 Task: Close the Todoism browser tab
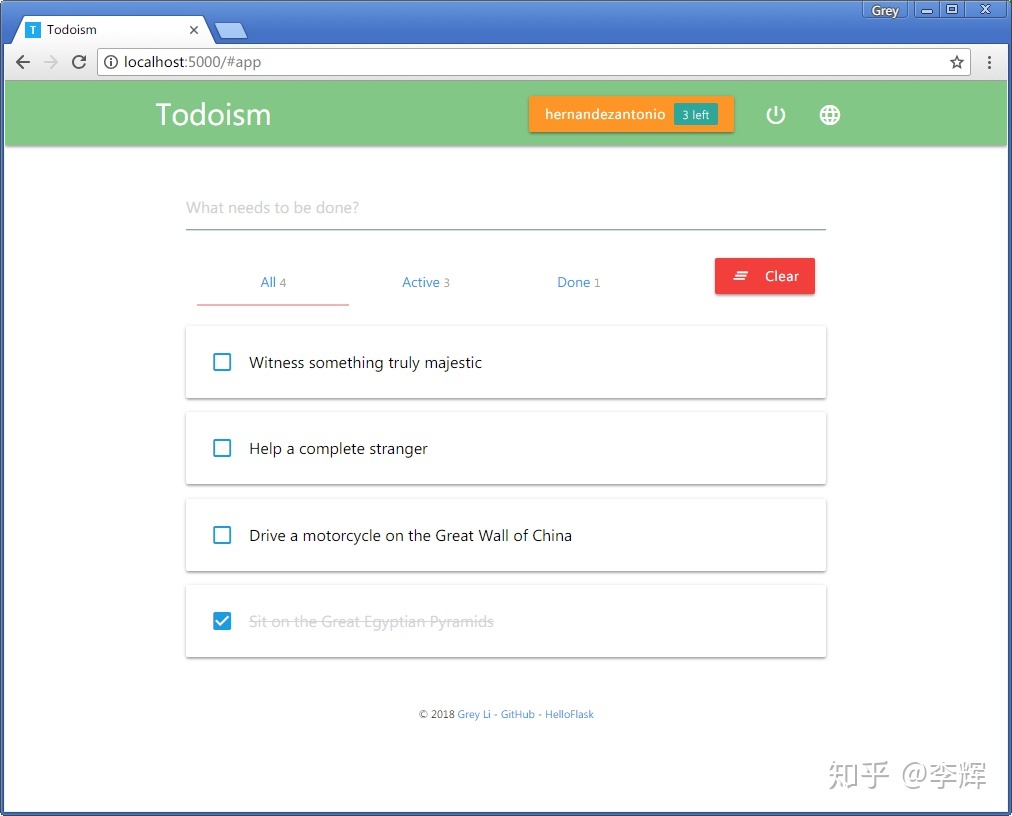point(194,30)
